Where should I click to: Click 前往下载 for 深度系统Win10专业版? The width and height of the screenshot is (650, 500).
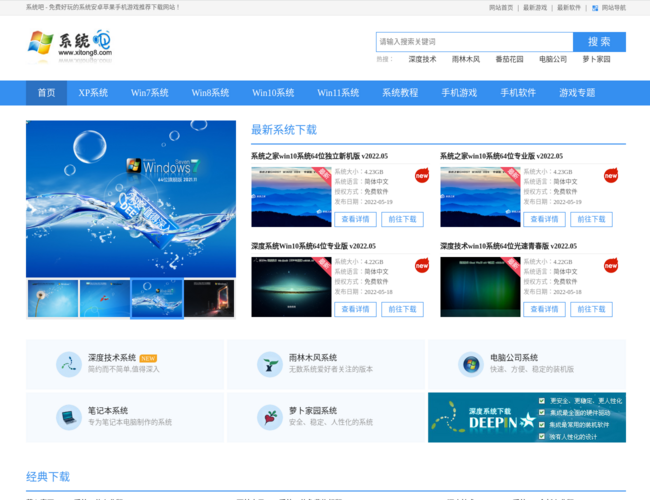[403, 309]
